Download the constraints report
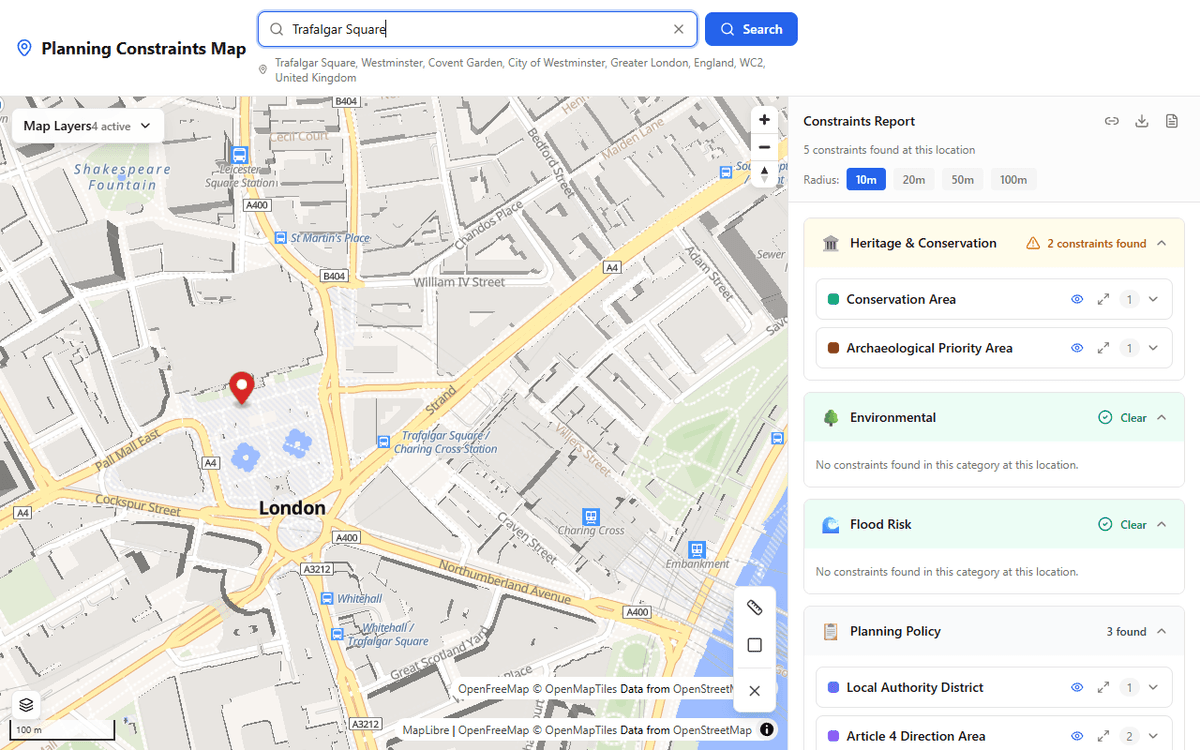Screen dimensions: 1200x750 click(1141, 120)
